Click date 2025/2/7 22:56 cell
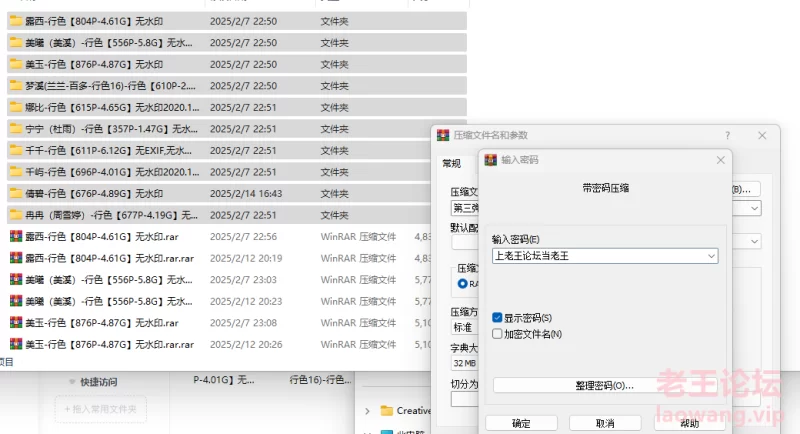 pos(243,237)
